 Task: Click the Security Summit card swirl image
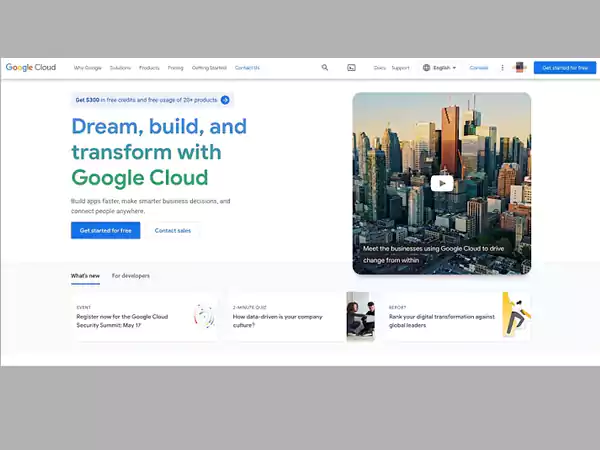(204, 316)
